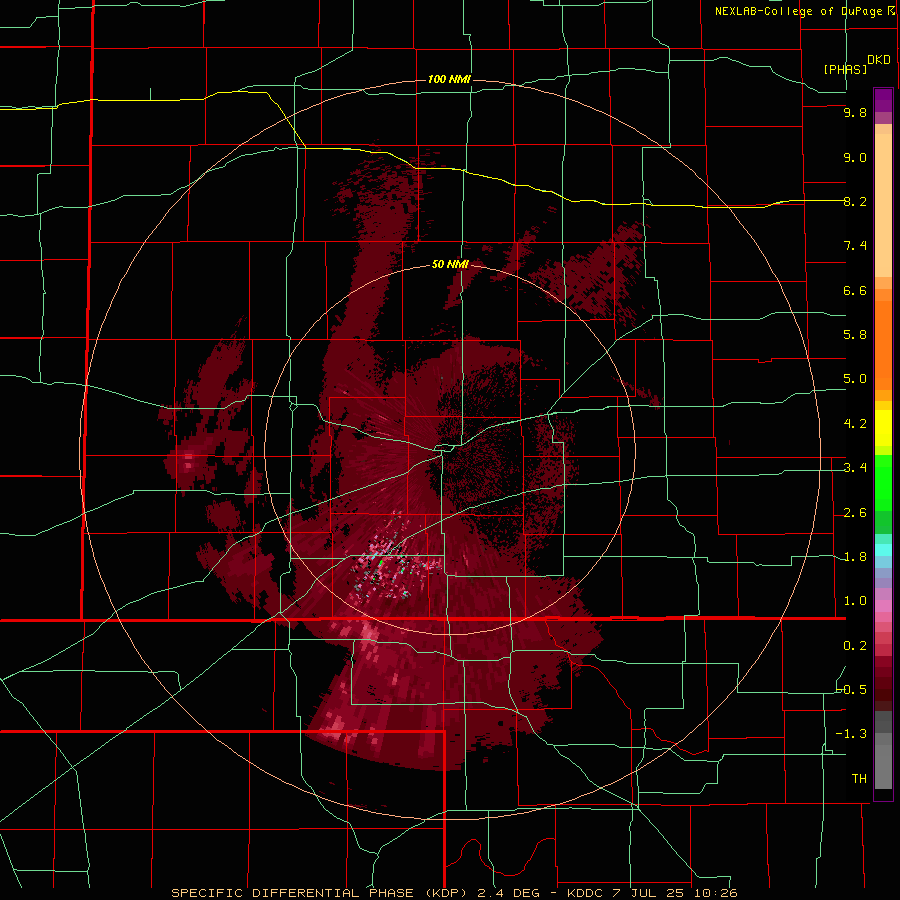Click the 1.8 legend value
The image size is (900, 900).
click(x=855, y=557)
